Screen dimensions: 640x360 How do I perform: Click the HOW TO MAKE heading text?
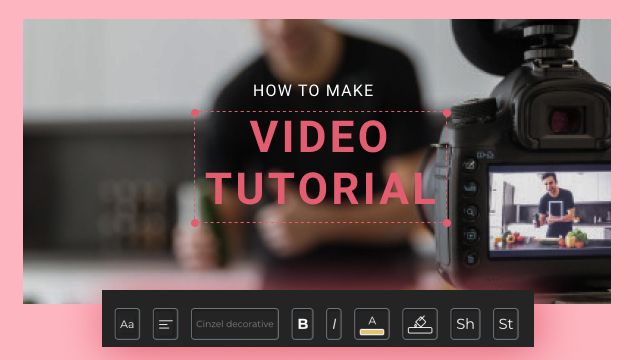point(313,91)
